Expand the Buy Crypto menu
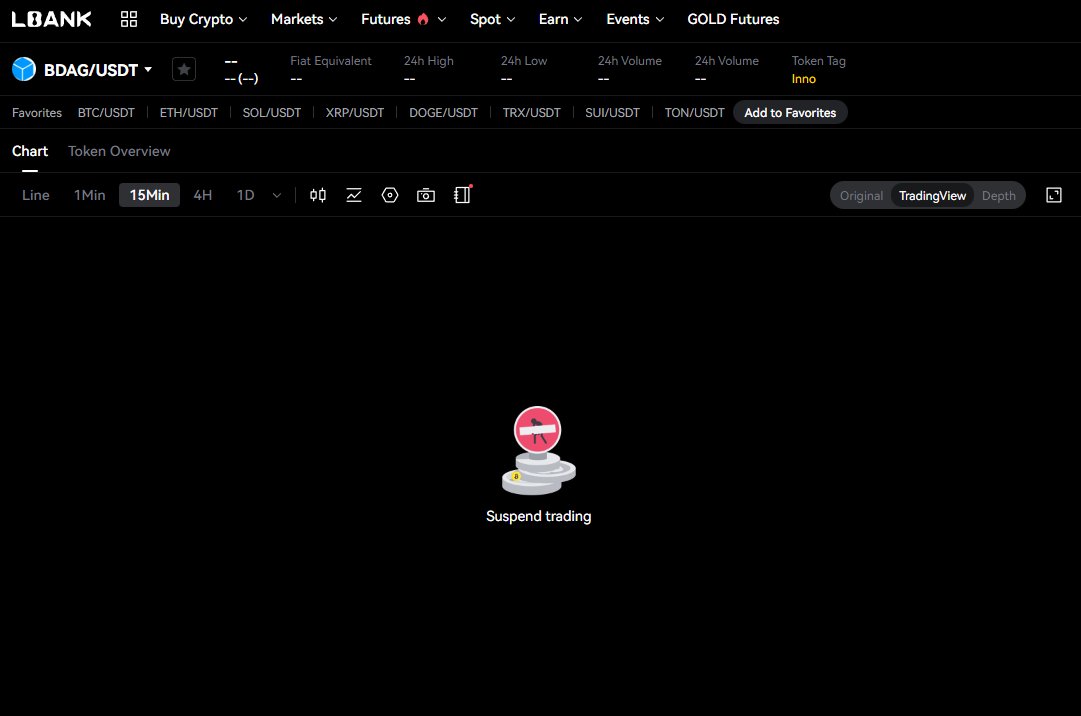The image size is (1081, 716). [203, 19]
